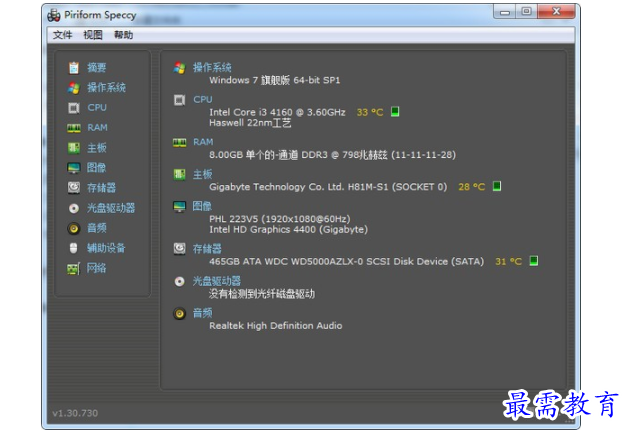Image resolution: width=627 pixels, height=436 pixels.
Task: Click the 存储器 hard drive icon in sidebar
Action: click(x=74, y=188)
